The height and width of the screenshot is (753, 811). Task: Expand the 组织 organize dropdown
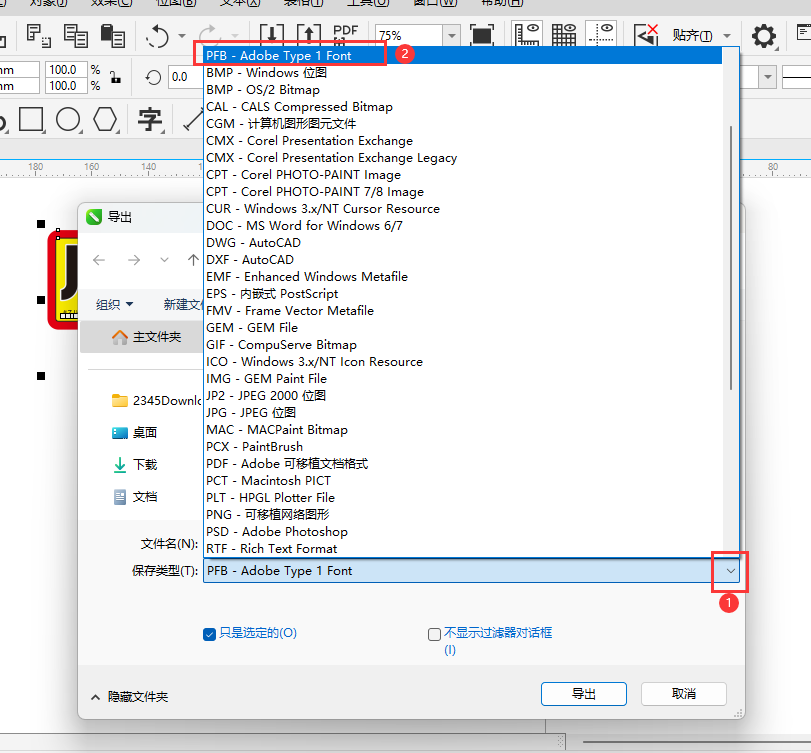tap(114, 305)
